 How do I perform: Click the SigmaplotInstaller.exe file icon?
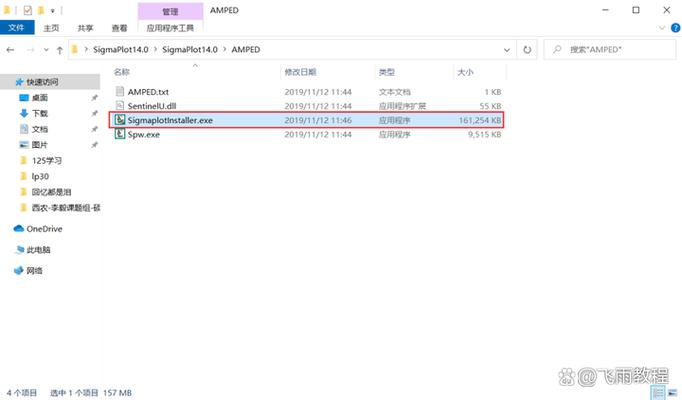[119, 120]
